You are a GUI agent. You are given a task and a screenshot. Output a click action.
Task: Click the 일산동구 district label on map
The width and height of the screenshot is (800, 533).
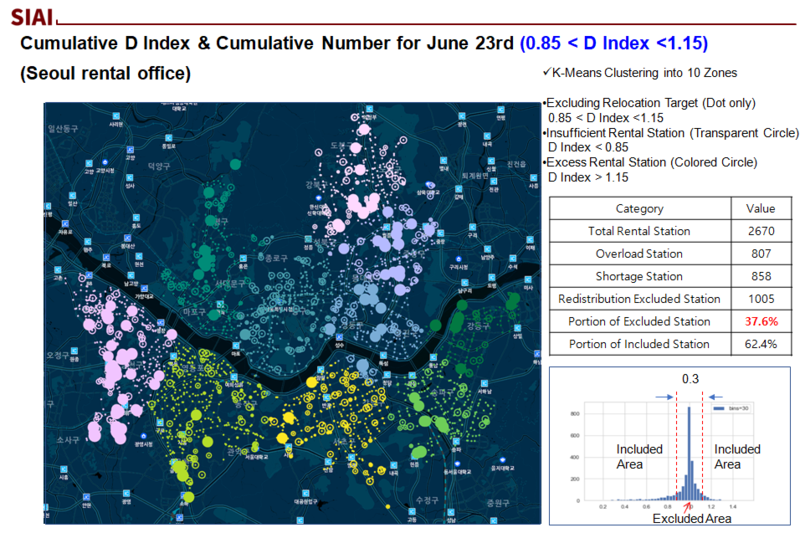tap(62, 128)
